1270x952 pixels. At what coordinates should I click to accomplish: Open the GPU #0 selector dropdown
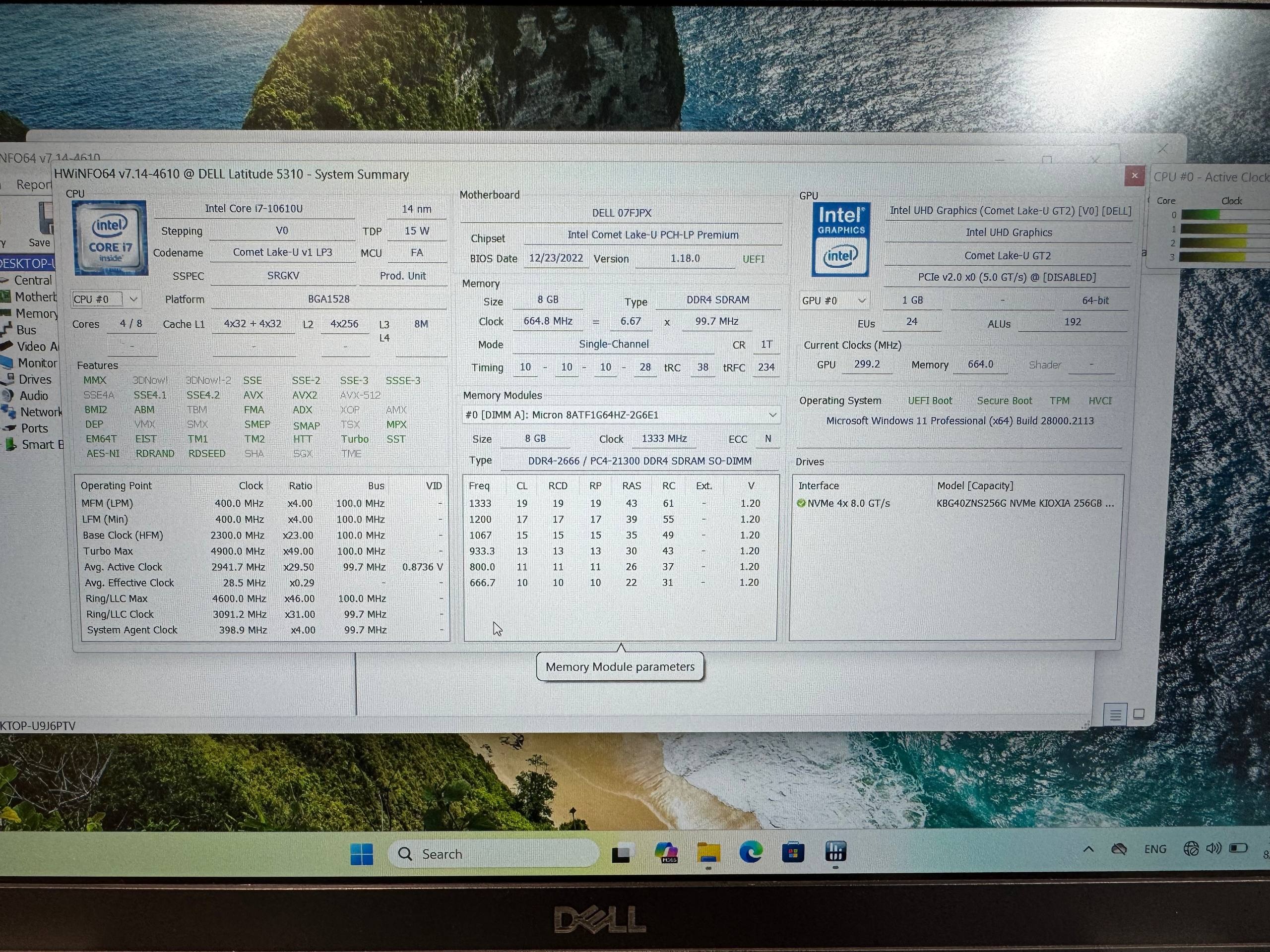[x=833, y=300]
